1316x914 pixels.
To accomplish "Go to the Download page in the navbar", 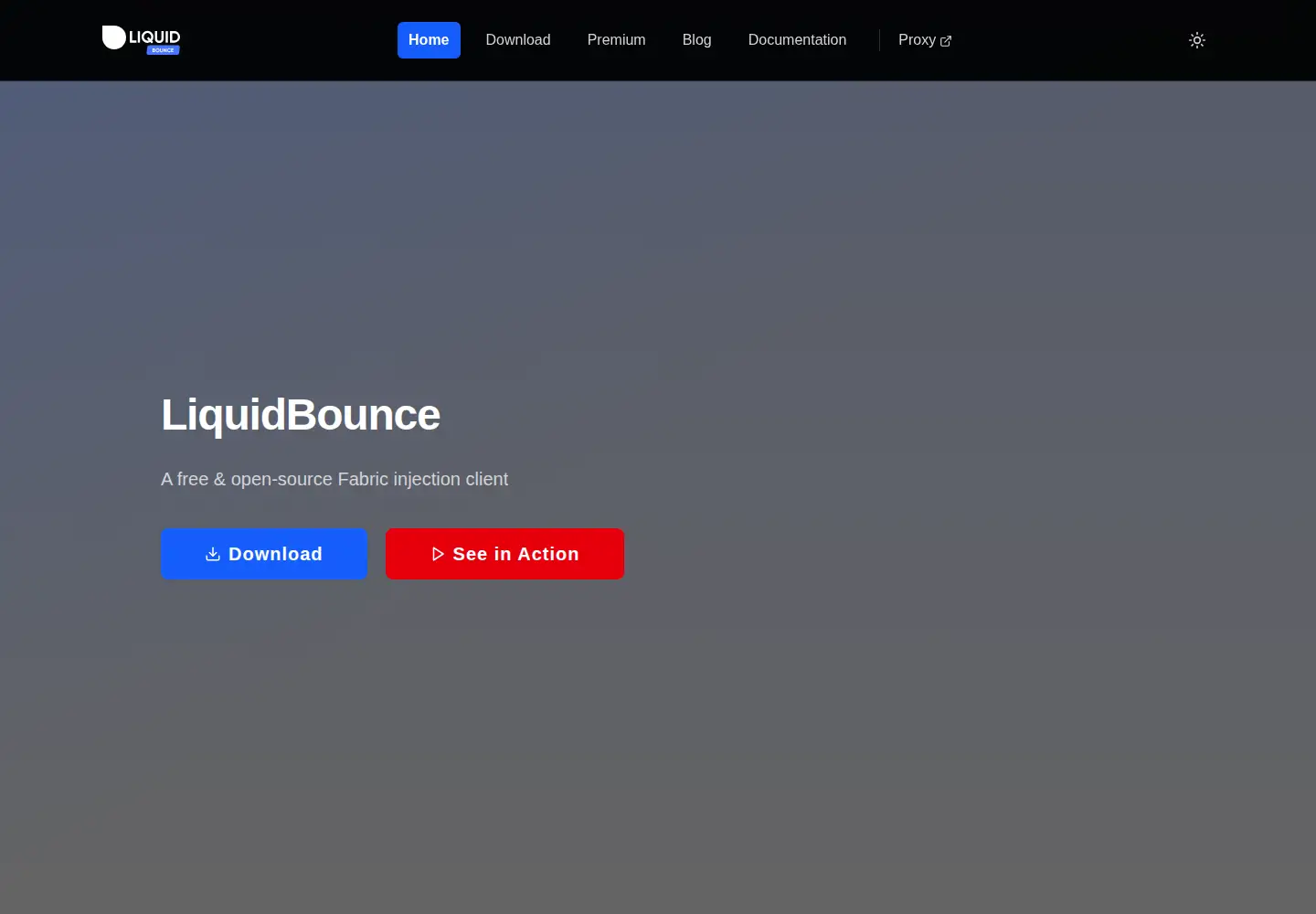I will tap(518, 40).
